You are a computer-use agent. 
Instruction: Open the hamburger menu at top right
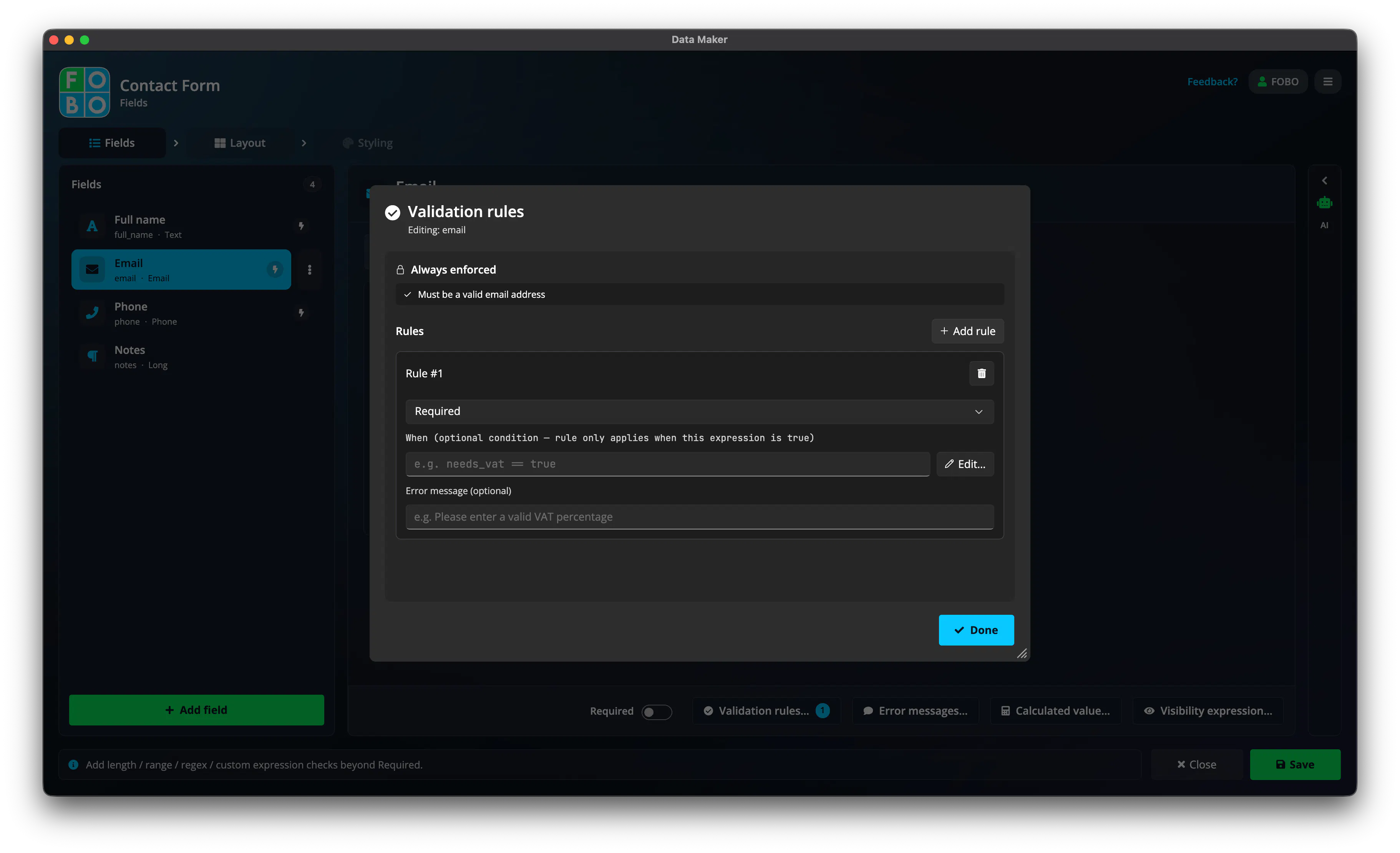tap(1328, 82)
